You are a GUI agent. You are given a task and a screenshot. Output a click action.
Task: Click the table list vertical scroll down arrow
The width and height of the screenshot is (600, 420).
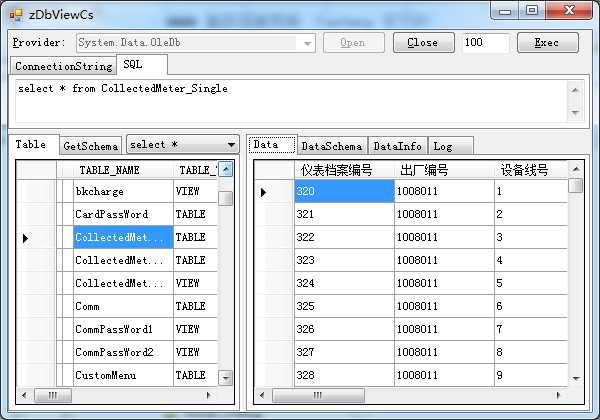coord(226,378)
